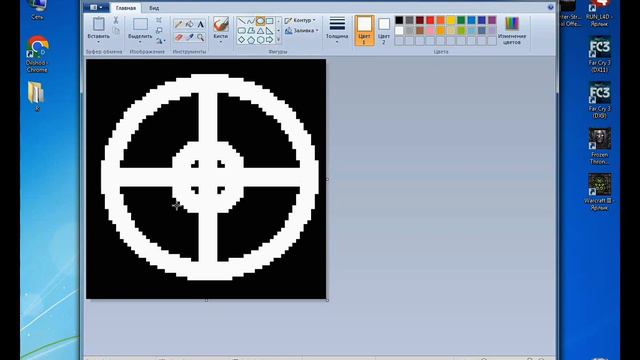Open the Заливка fill dropdown

[x=302, y=31]
